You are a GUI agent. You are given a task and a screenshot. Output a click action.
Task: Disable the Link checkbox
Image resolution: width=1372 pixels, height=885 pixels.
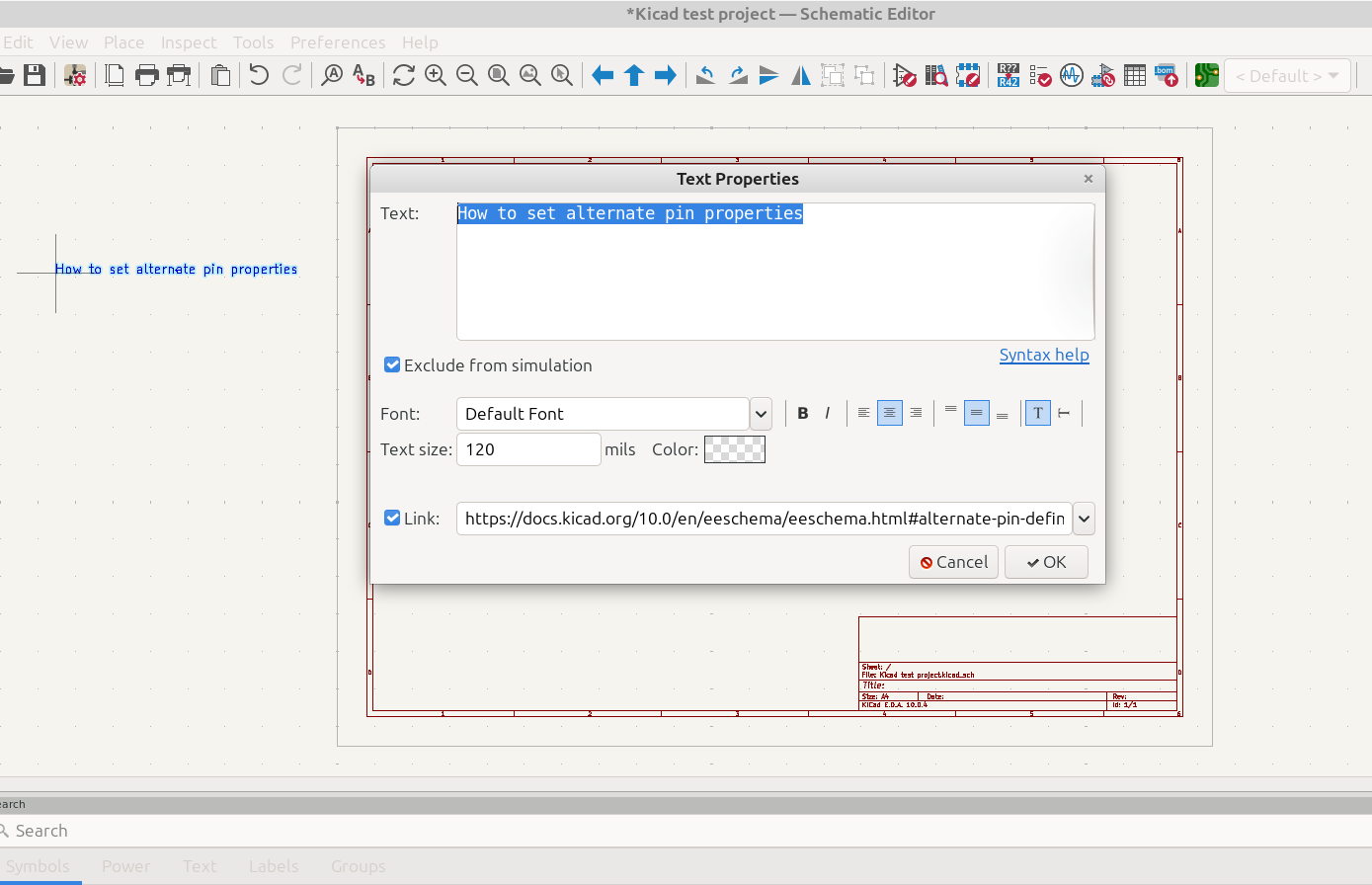[x=392, y=519]
